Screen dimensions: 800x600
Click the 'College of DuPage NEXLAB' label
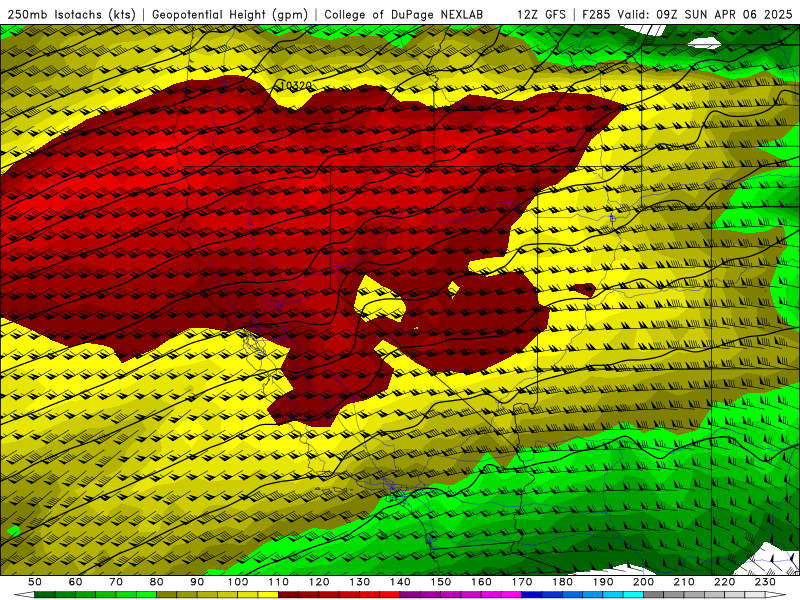(404, 15)
